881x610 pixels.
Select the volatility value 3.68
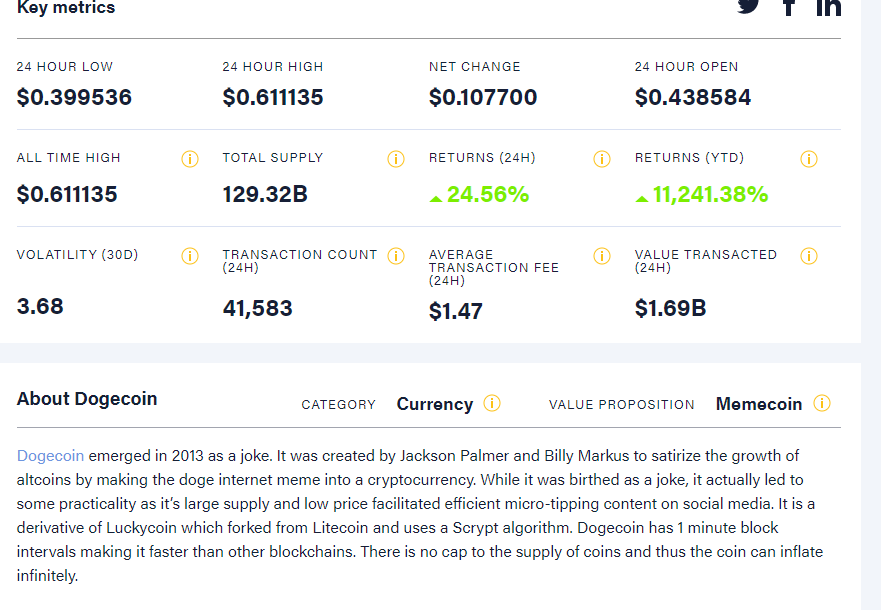(x=40, y=307)
